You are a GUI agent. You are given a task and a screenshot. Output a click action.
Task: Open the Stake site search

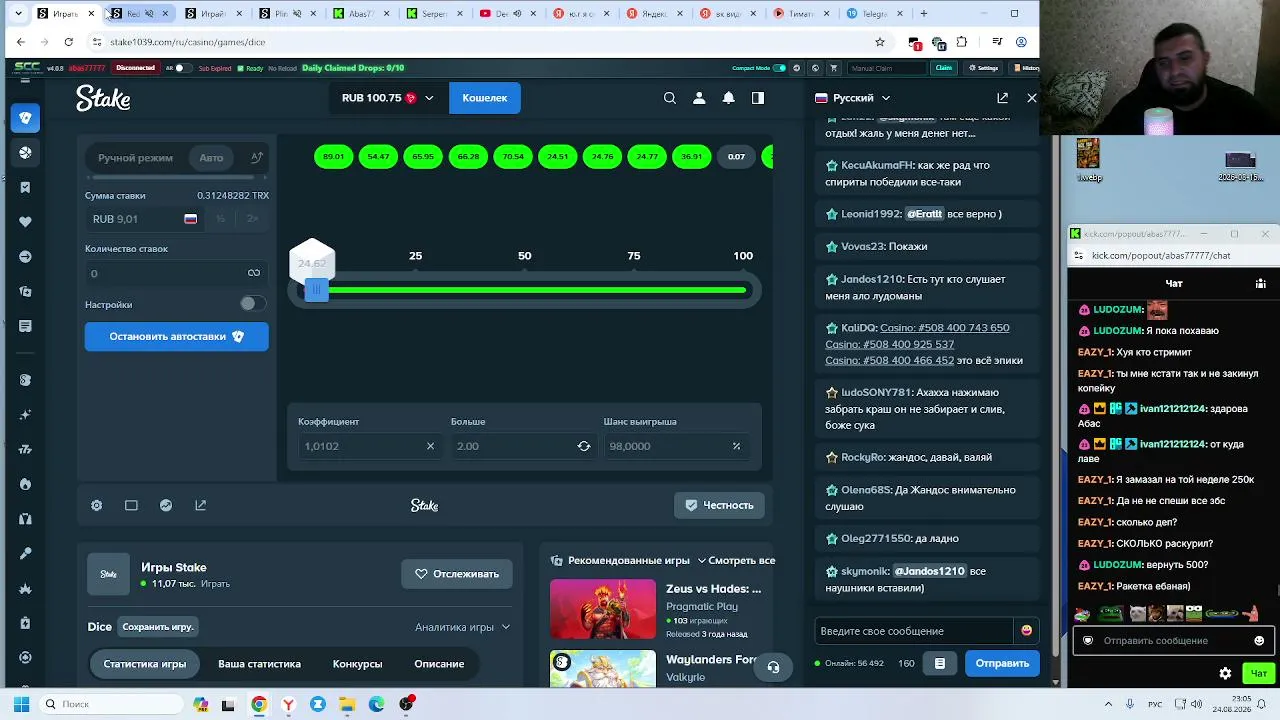670,98
